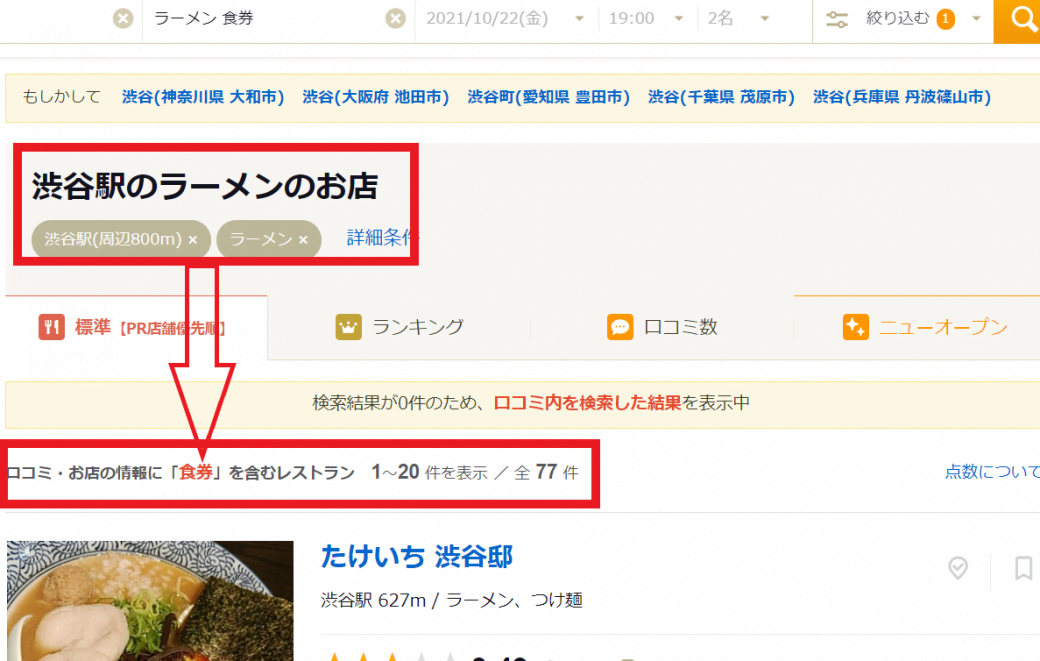Click the 口コミ内を検索した結果 highlighted text

point(588,402)
